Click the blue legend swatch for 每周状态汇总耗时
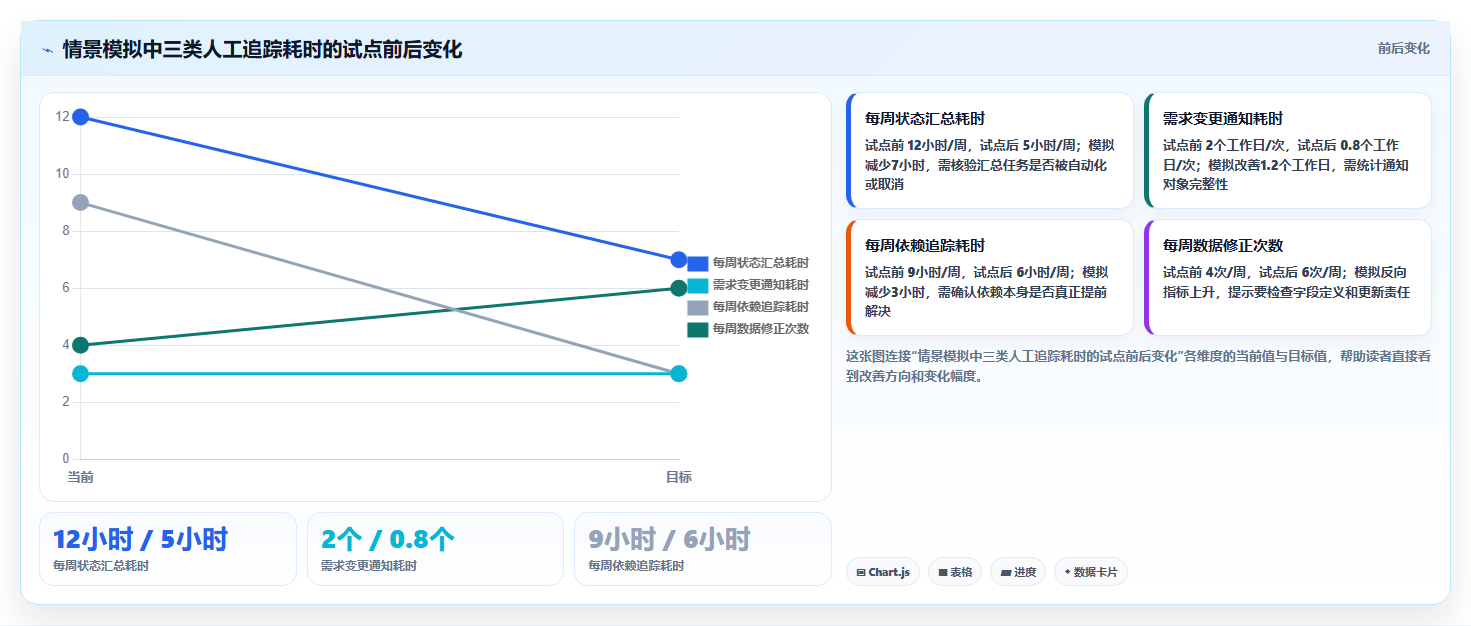The height and width of the screenshot is (626, 1471). (697, 263)
